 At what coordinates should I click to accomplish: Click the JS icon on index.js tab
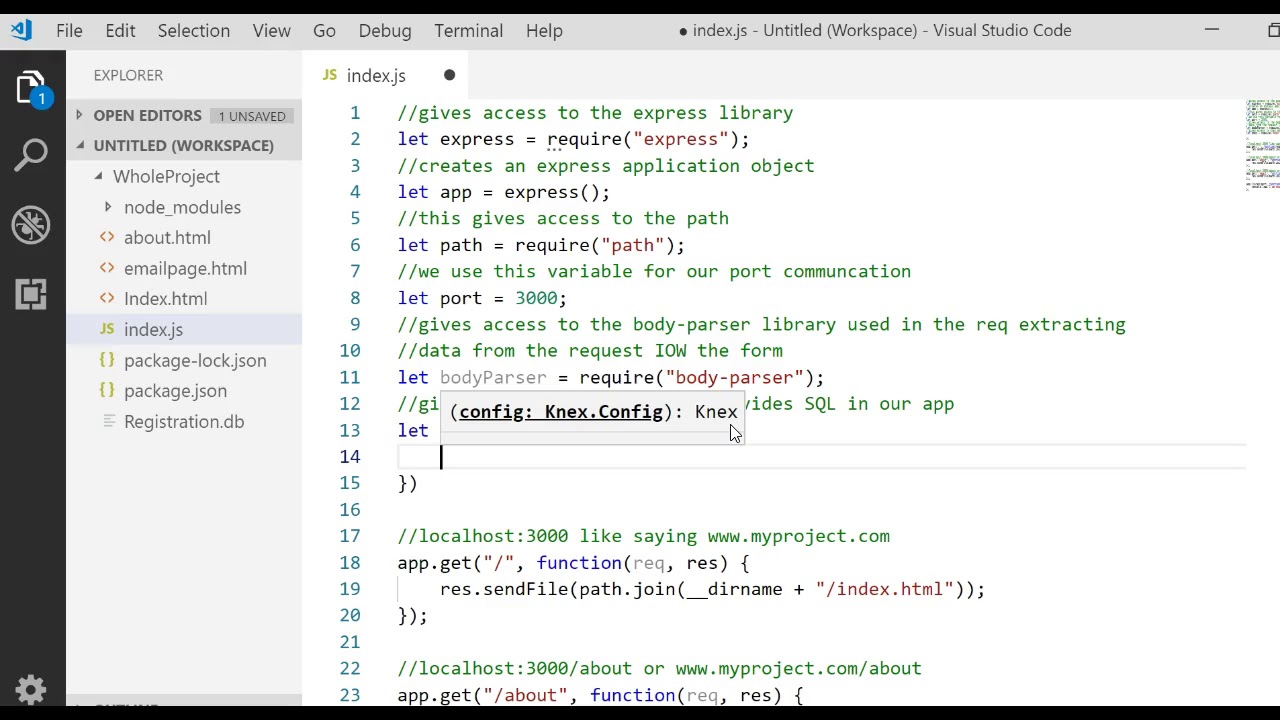point(330,76)
